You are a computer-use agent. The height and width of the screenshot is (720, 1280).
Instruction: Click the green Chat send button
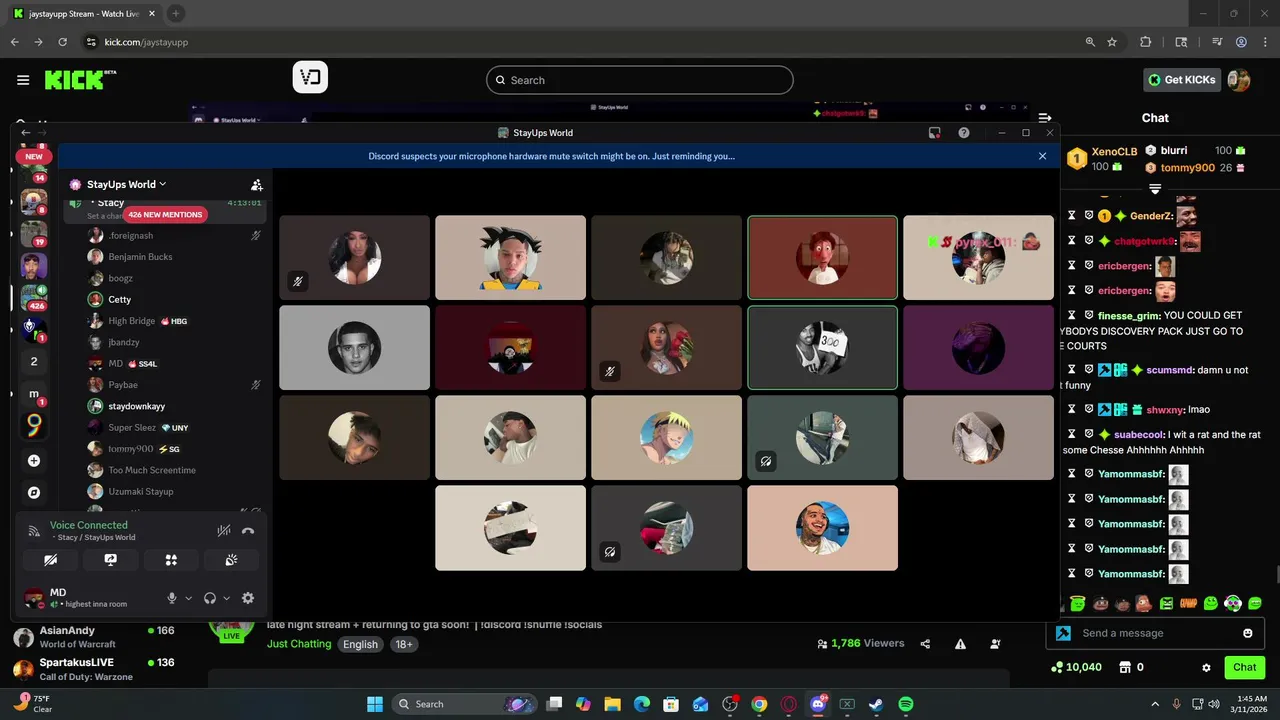click(1244, 667)
